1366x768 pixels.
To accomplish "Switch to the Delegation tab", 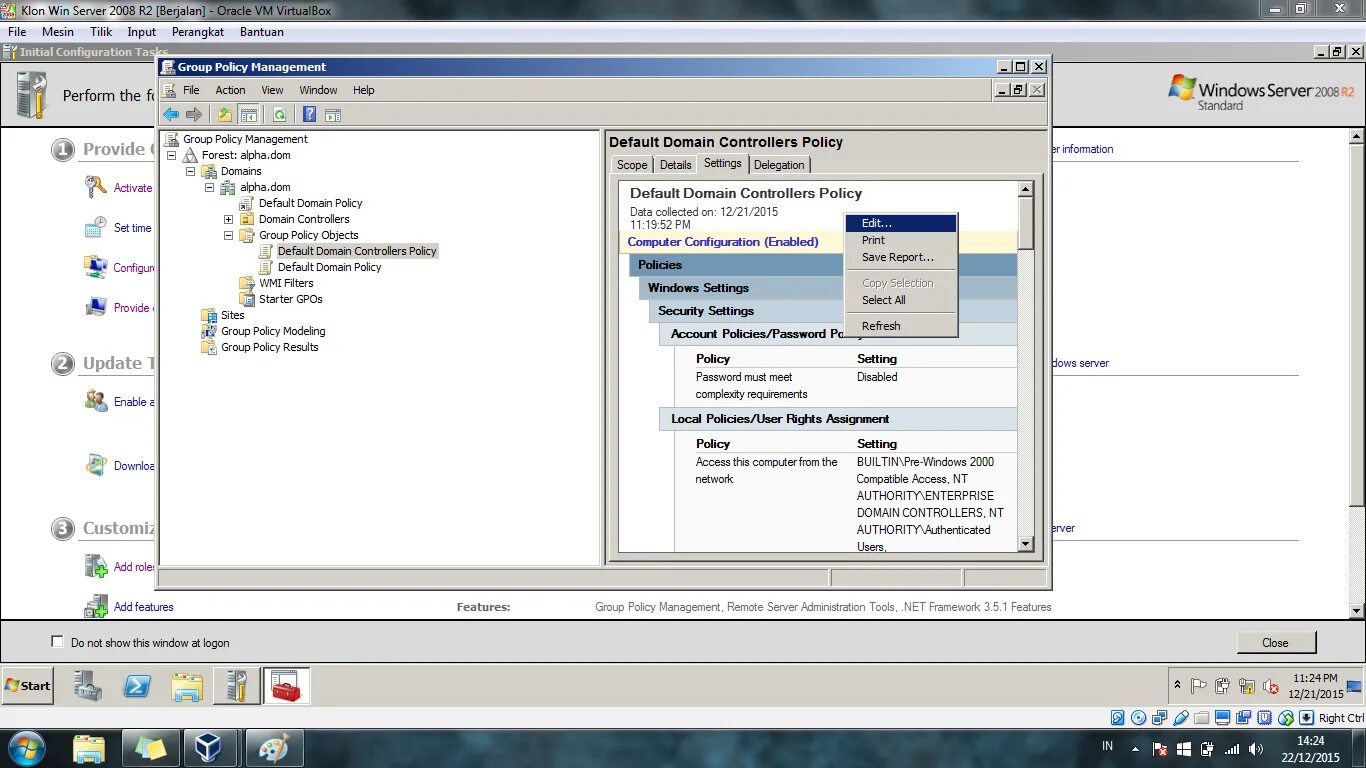I will coord(779,165).
